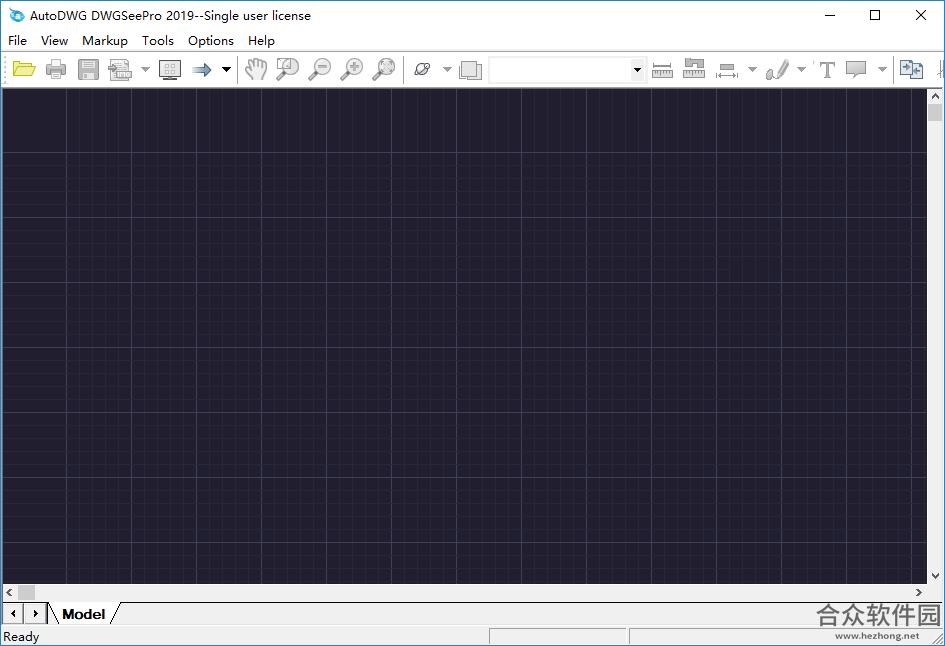Click the Save floppy disk icon

coord(88,69)
